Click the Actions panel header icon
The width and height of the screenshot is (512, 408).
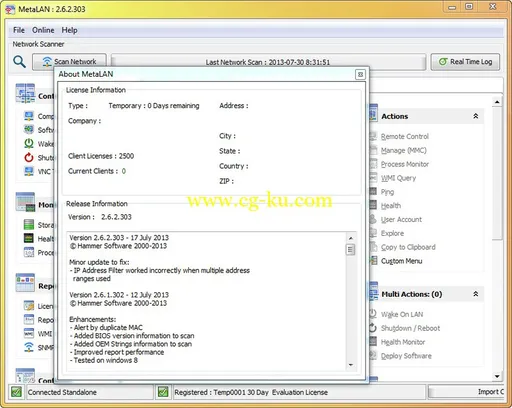(374, 113)
